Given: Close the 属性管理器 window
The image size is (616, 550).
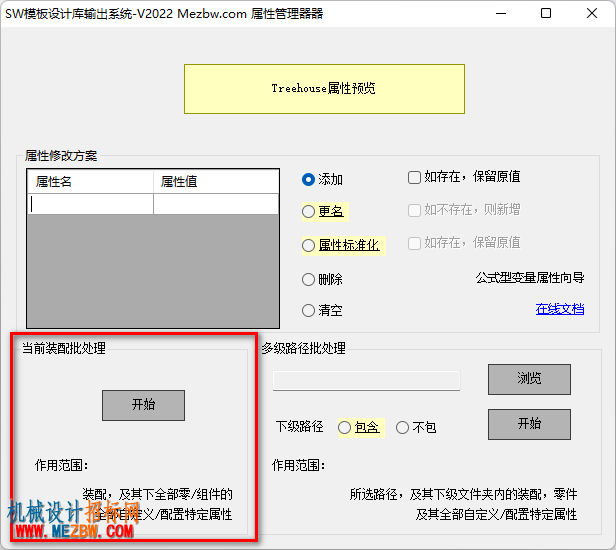Looking at the screenshot, I should (592, 13).
